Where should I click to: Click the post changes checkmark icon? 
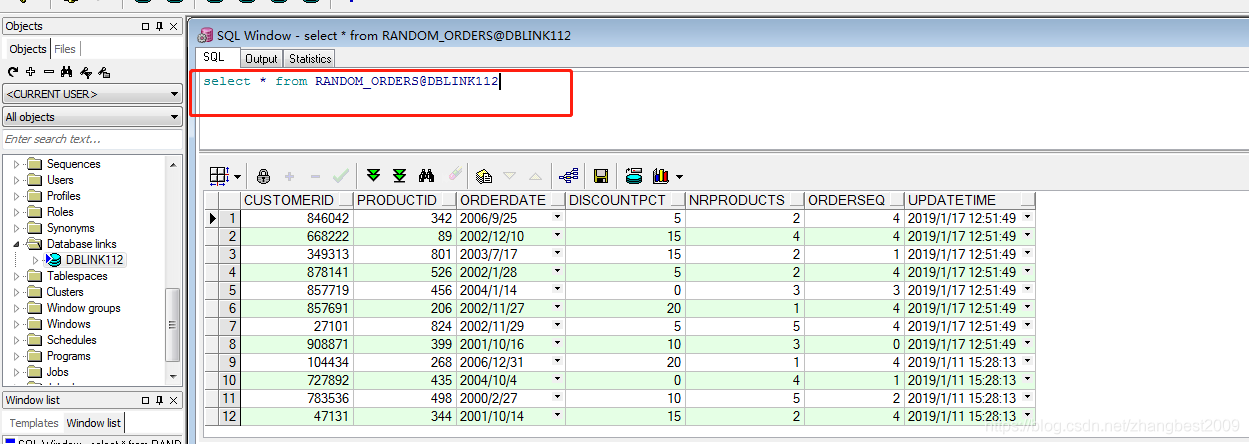coord(341,176)
